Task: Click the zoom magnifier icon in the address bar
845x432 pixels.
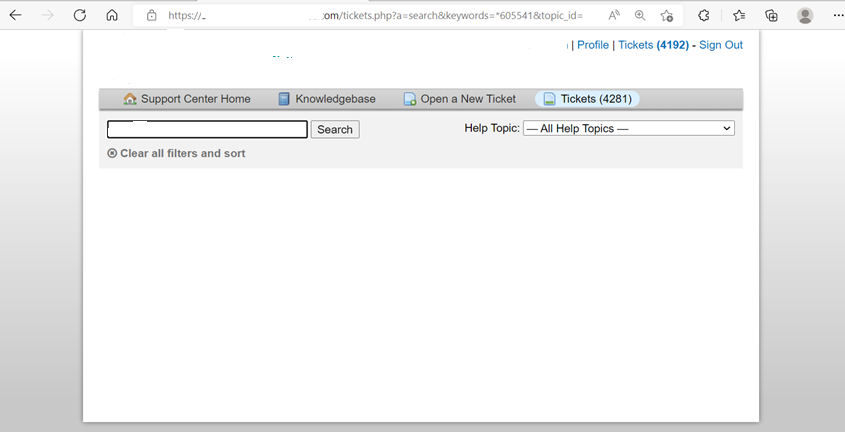Action: (640, 16)
